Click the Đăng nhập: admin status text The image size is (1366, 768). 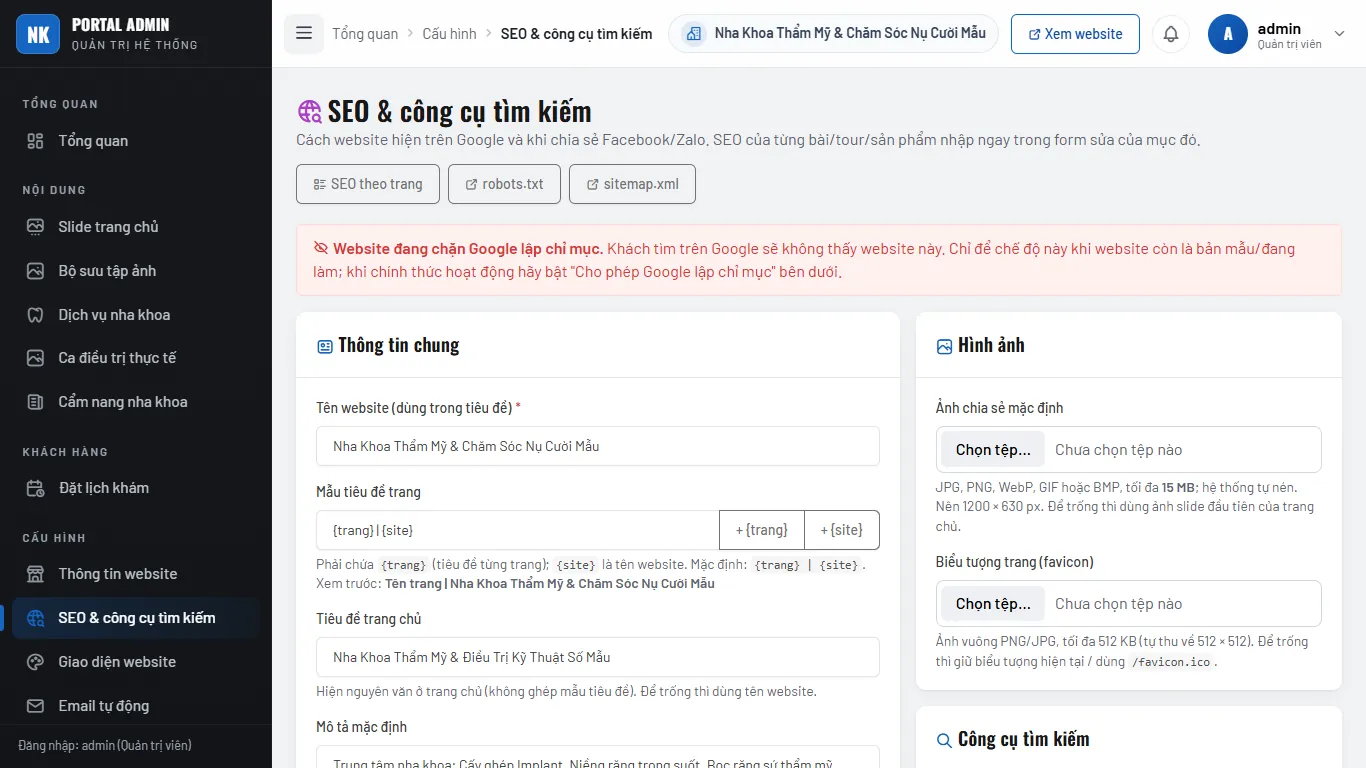click(105, 745)
